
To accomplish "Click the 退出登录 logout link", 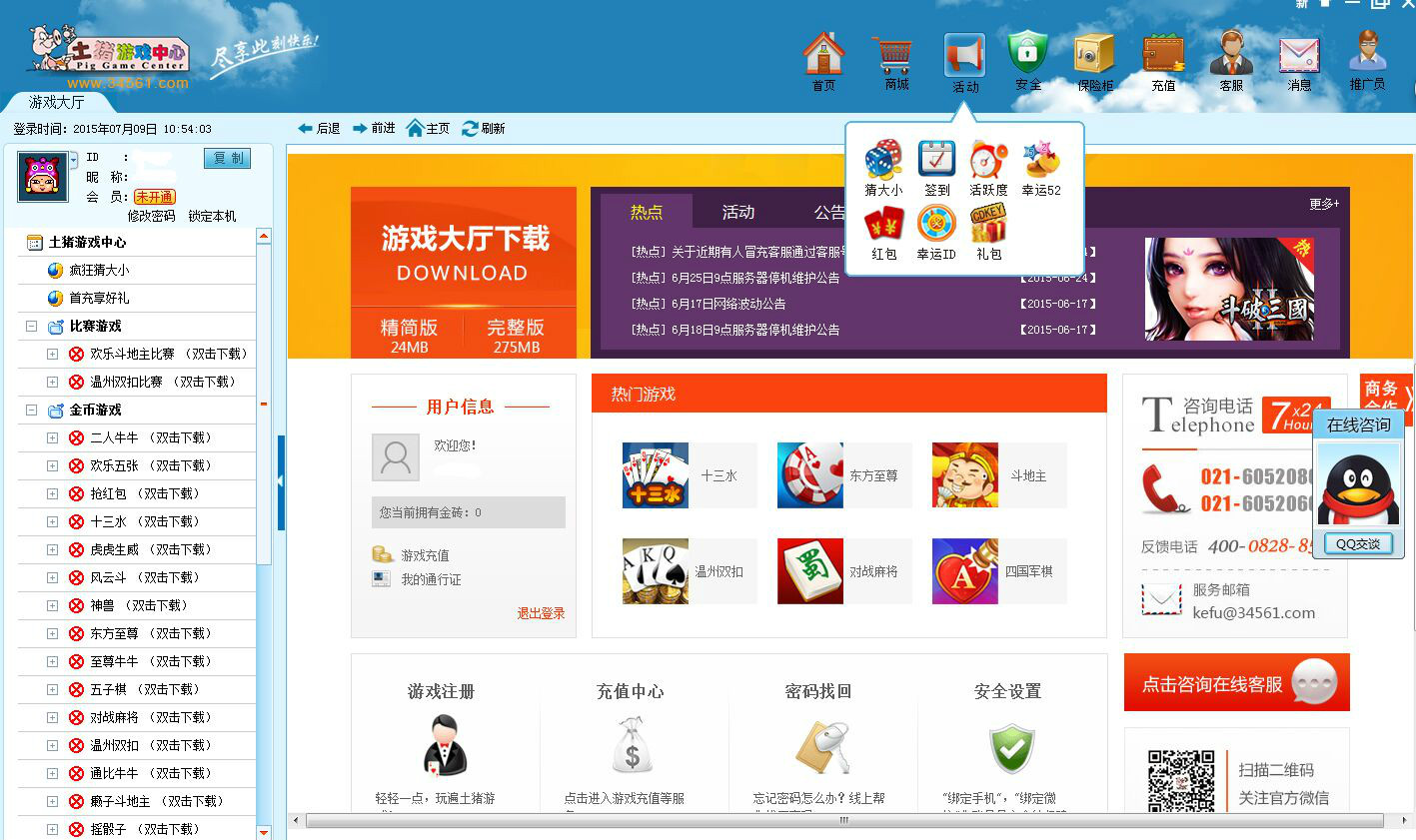I will (x=541, y=613).
